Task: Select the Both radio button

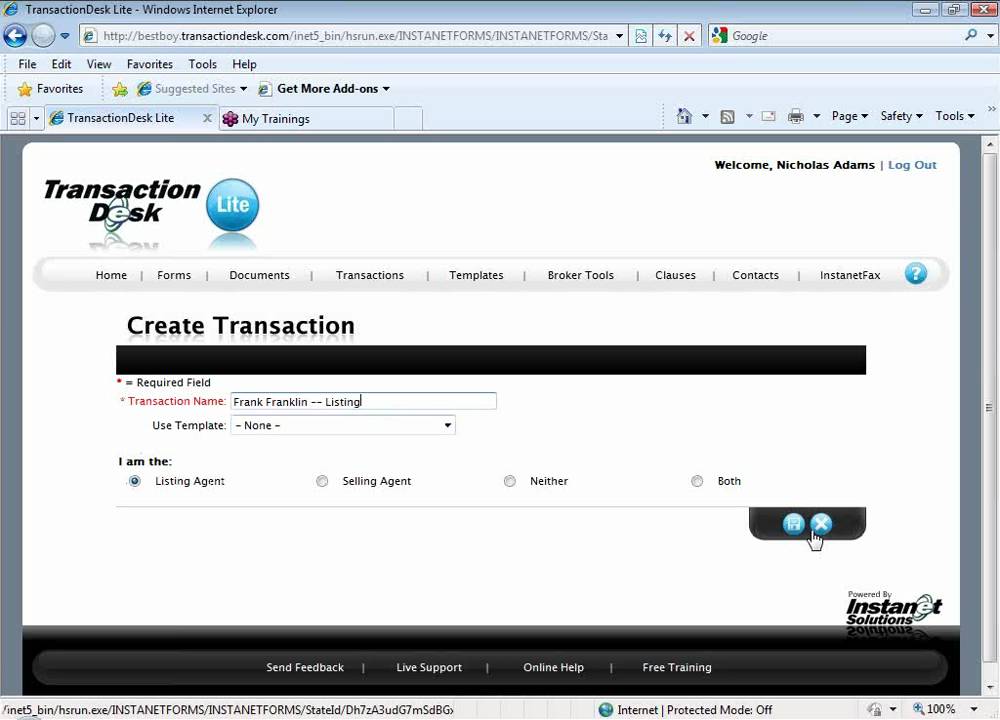Action: coord(697,481)
